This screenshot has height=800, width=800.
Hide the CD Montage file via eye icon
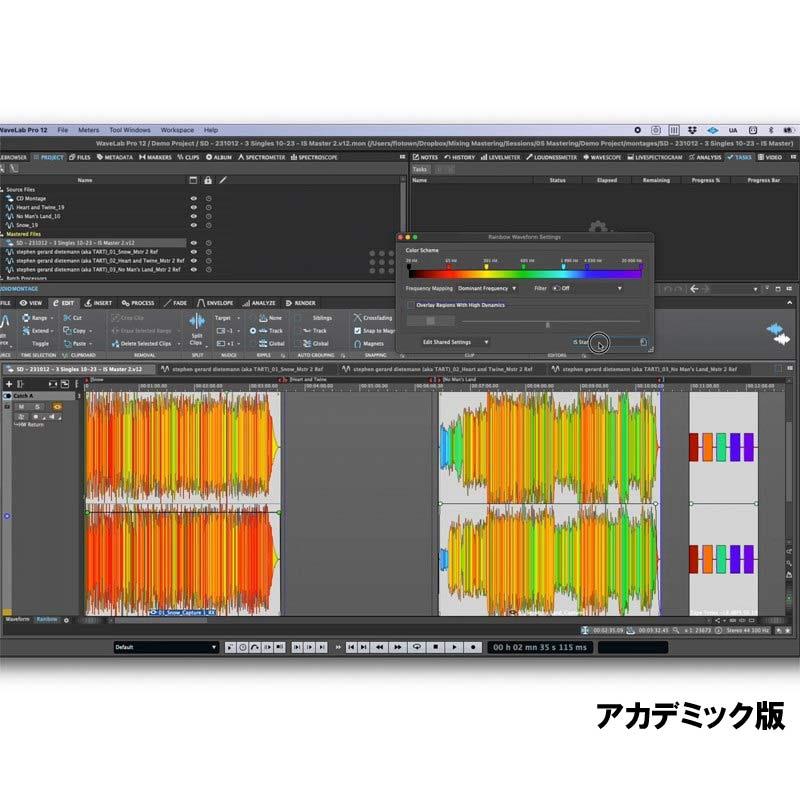pos(194,198)
